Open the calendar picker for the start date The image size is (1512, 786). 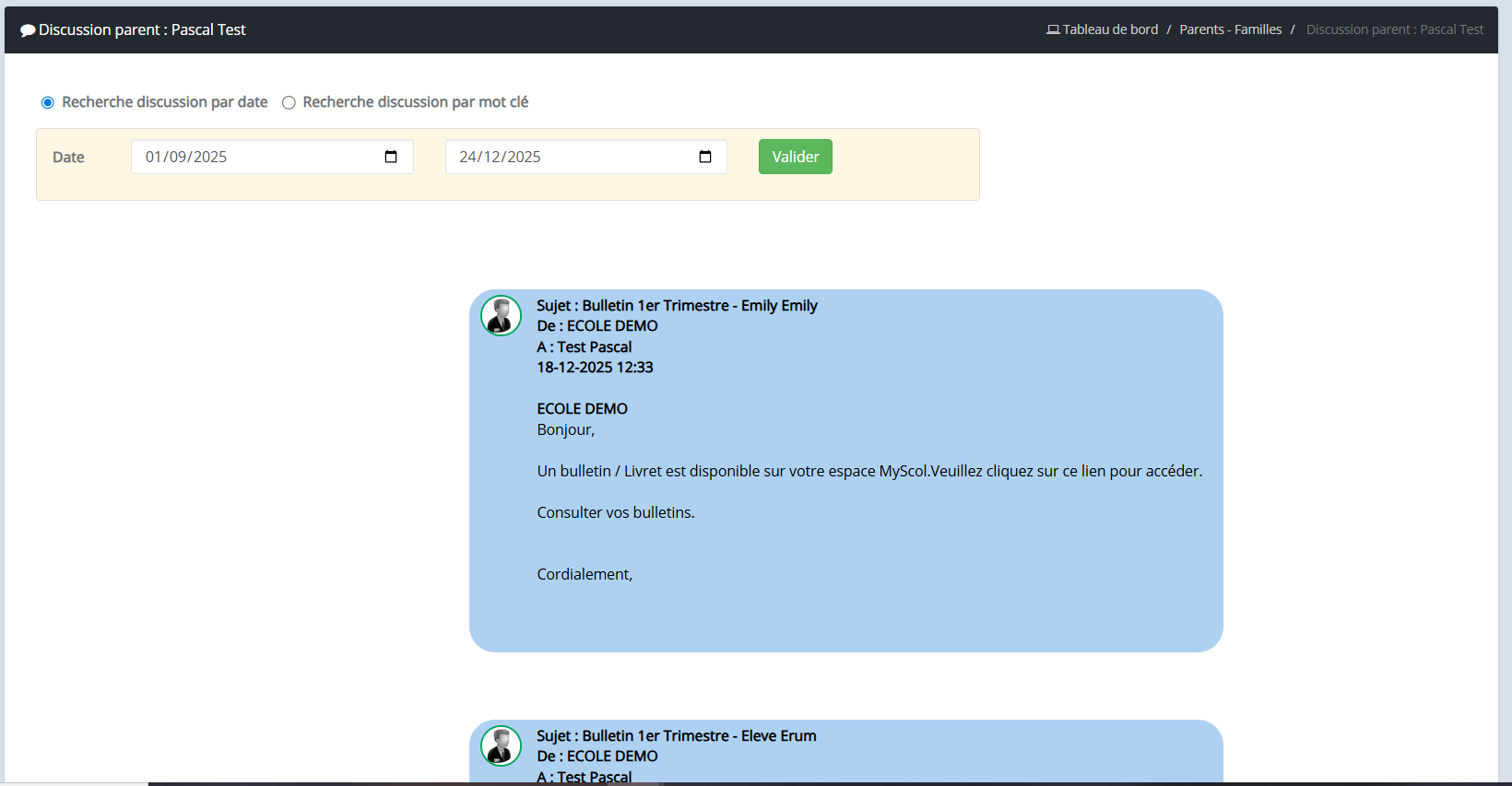pyautogui.click(x=391, y=157)
